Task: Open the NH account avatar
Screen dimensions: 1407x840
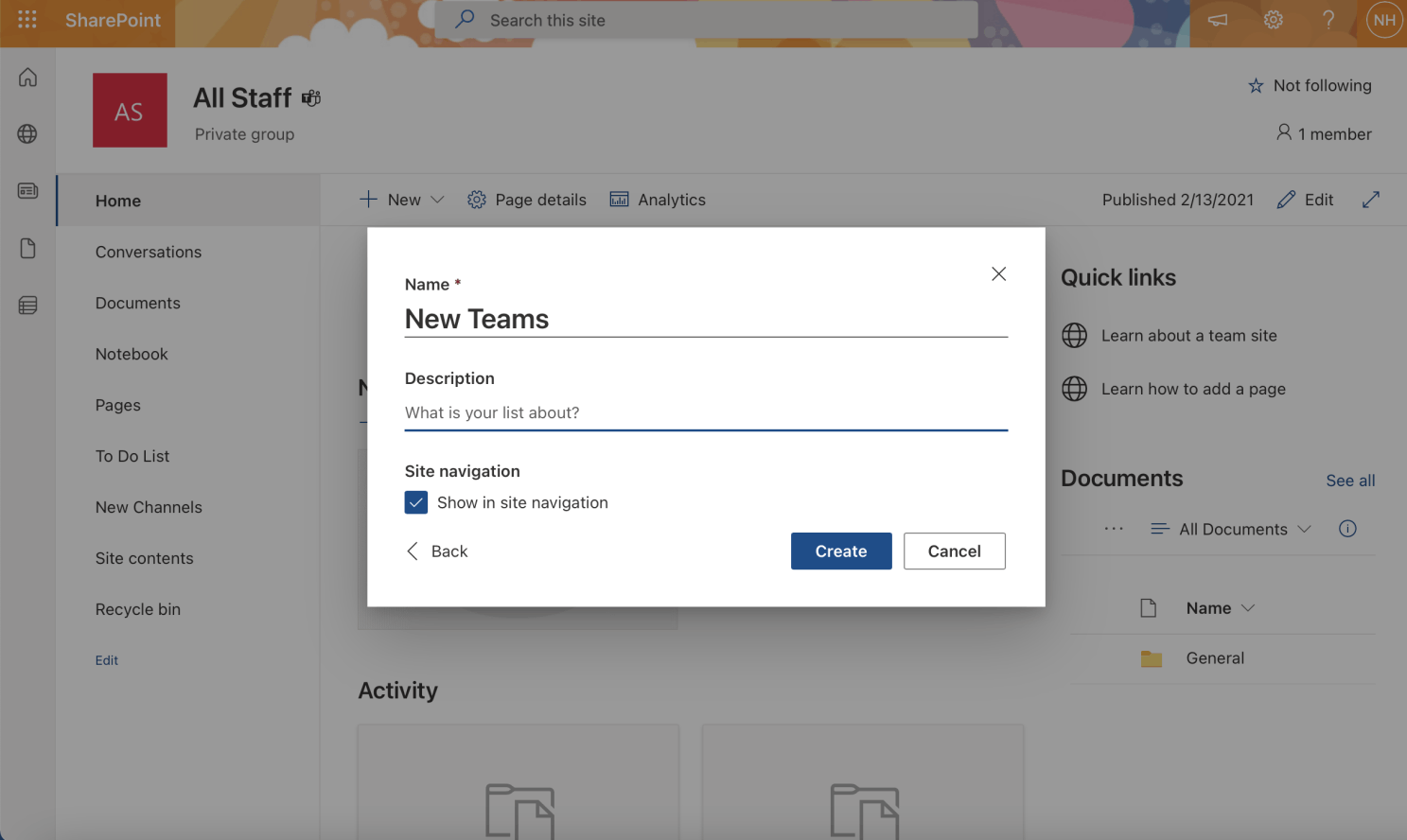Action: point(1383,20)
